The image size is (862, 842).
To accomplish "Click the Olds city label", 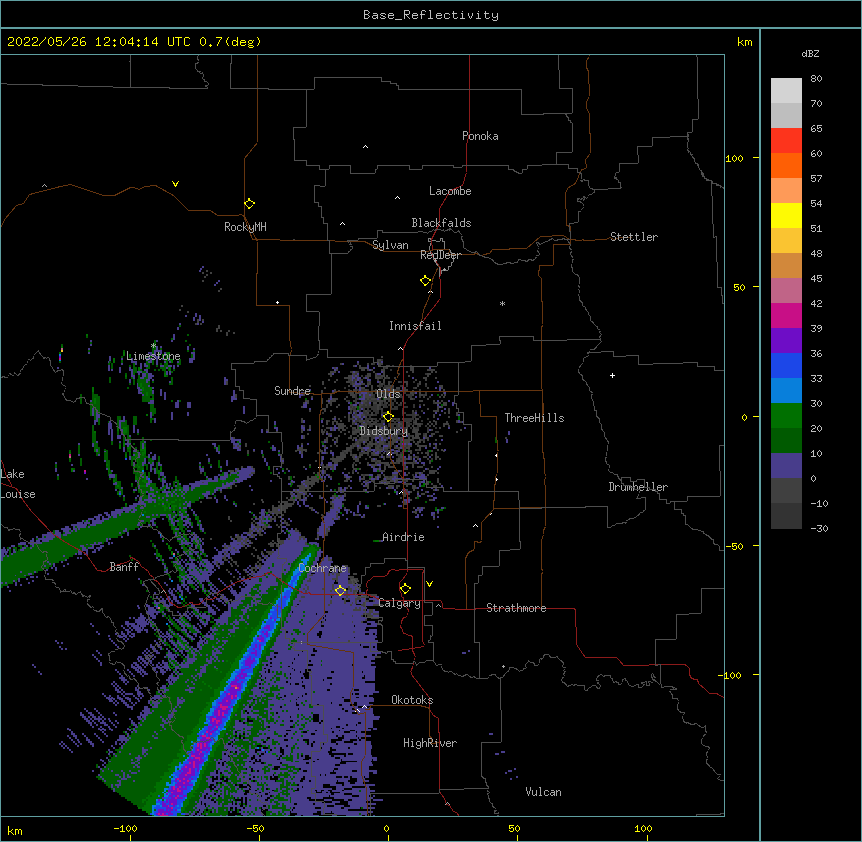I will [388, 394].
